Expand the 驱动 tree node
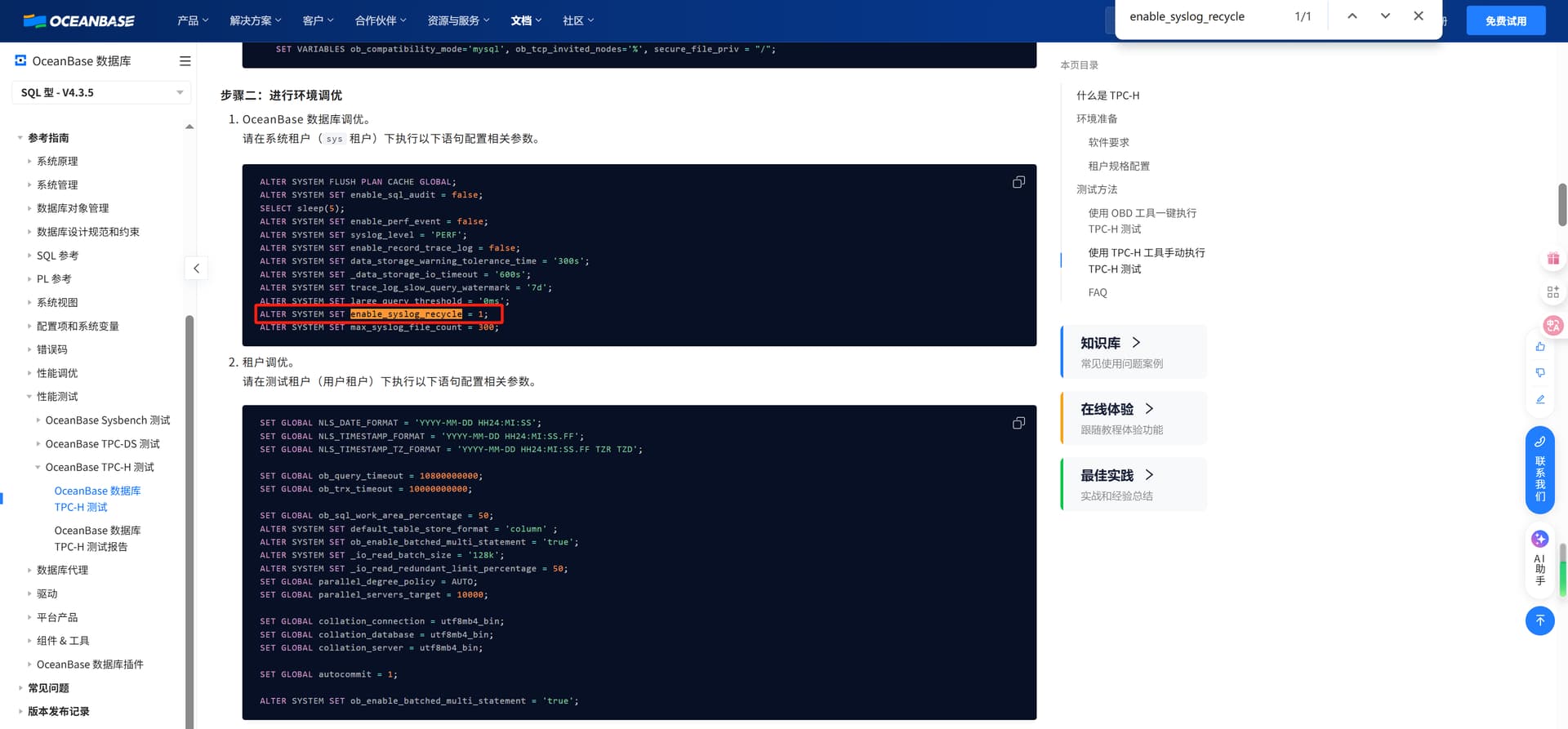 29,594
